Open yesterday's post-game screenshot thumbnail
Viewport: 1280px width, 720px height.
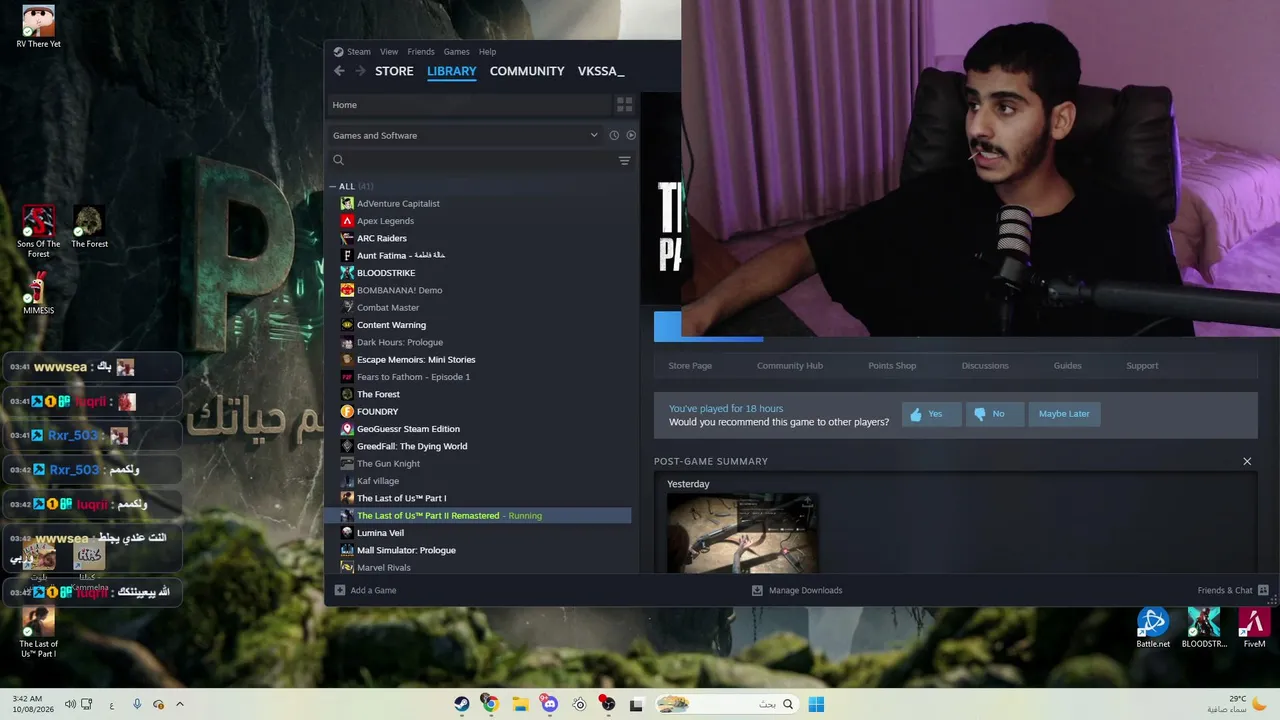(742, 533)
